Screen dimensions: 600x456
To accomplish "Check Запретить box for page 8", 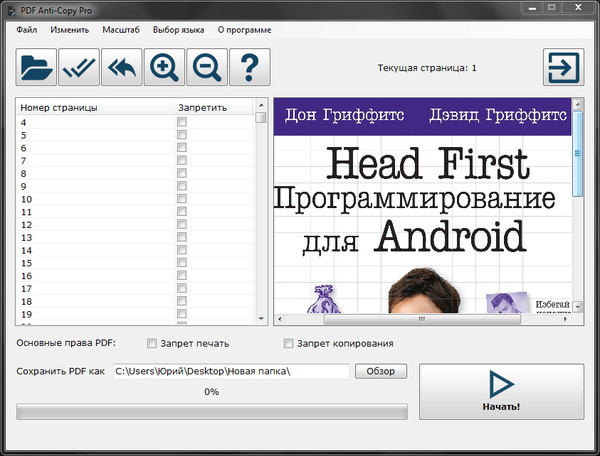I will click(x=182, y=173).
